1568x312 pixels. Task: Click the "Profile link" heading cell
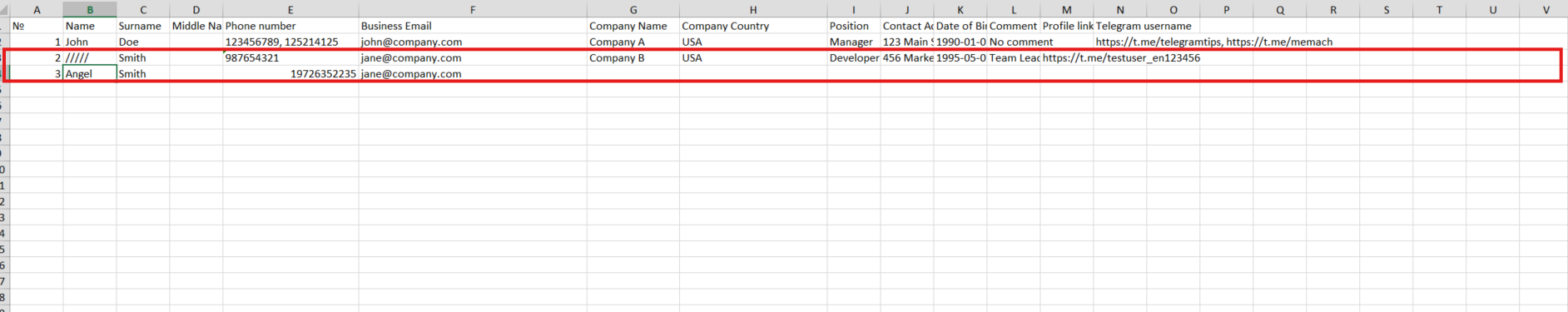(1067, 26)
